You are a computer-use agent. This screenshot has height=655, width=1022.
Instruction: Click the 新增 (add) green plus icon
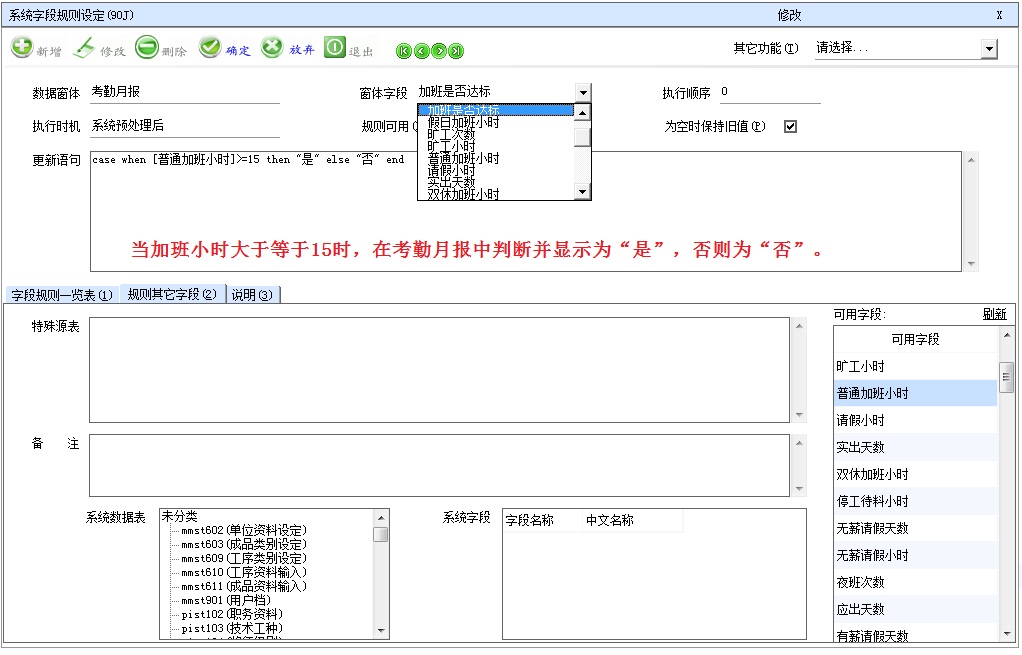pos(22,48)
